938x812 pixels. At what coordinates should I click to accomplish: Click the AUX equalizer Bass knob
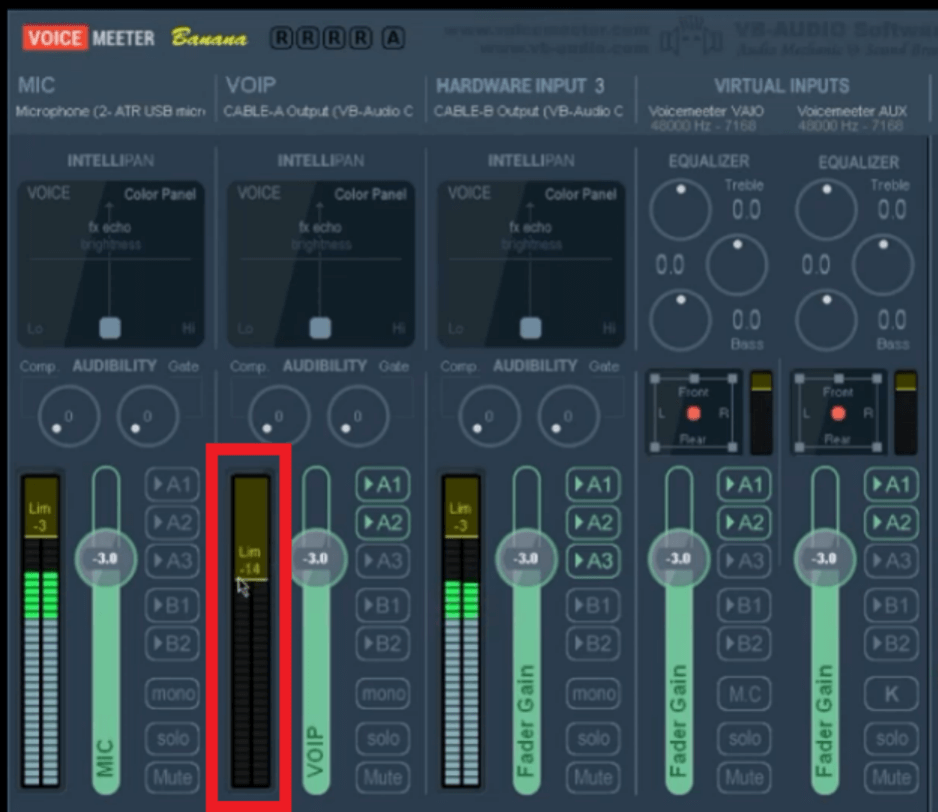826,320
